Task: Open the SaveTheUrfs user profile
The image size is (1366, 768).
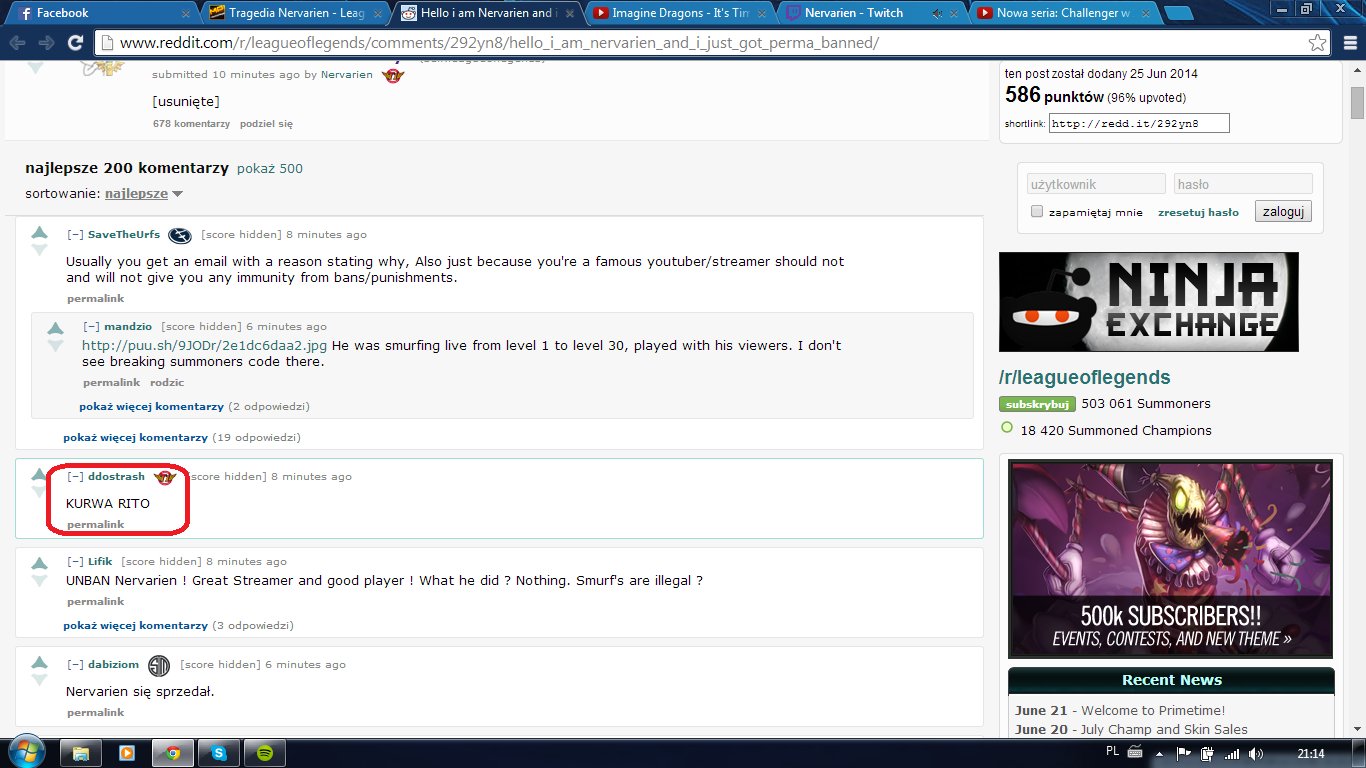Action: click(124, 235)
